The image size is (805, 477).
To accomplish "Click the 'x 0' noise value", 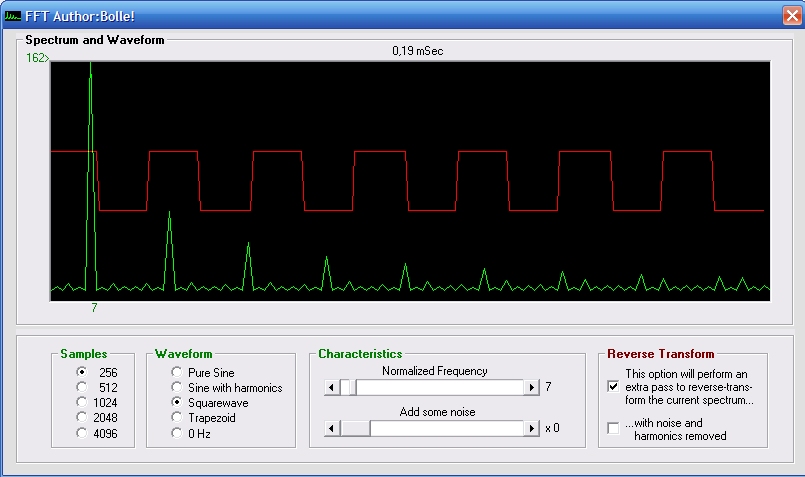I will point(552,428).
